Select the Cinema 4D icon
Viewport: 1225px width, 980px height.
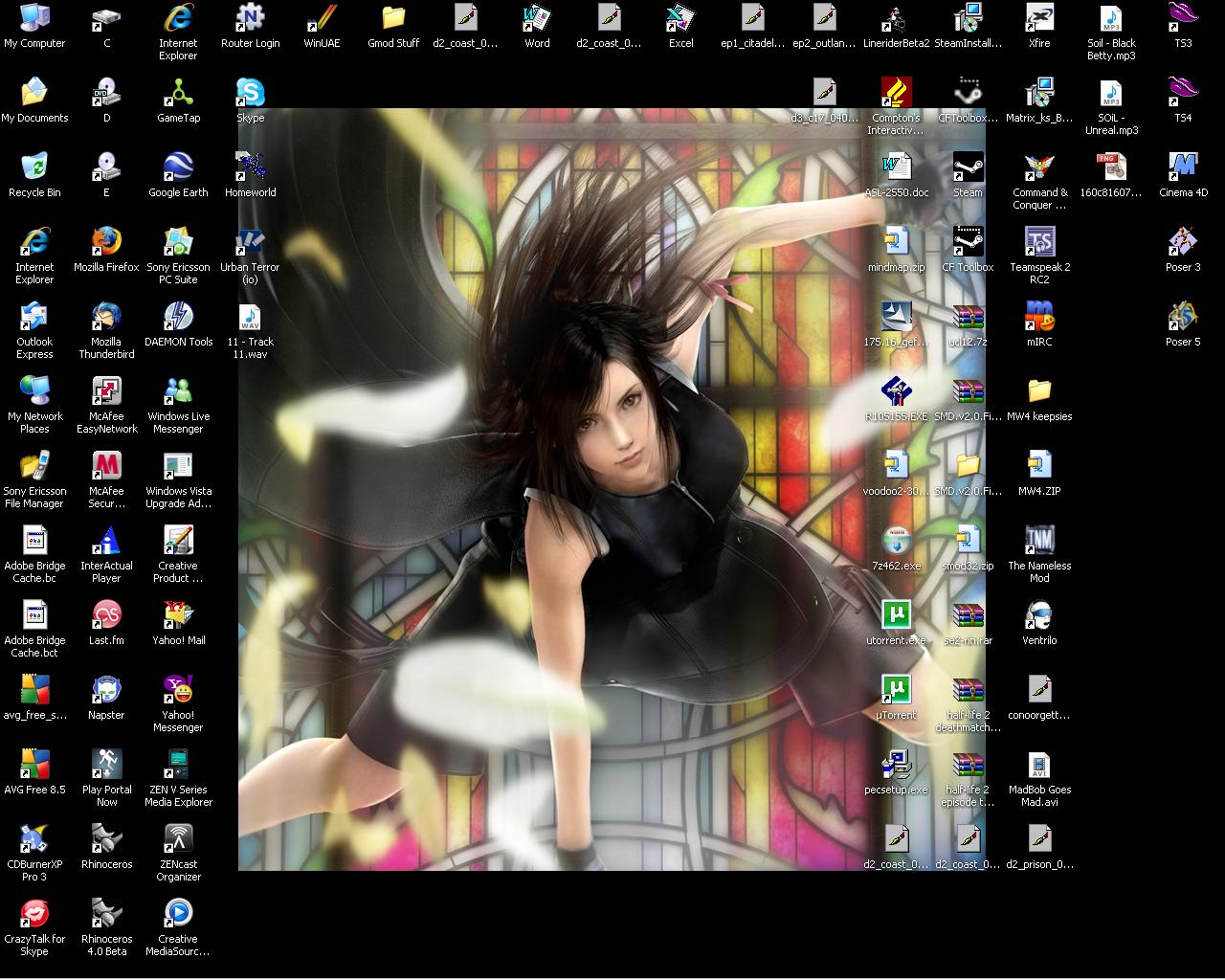point(1183,167)
